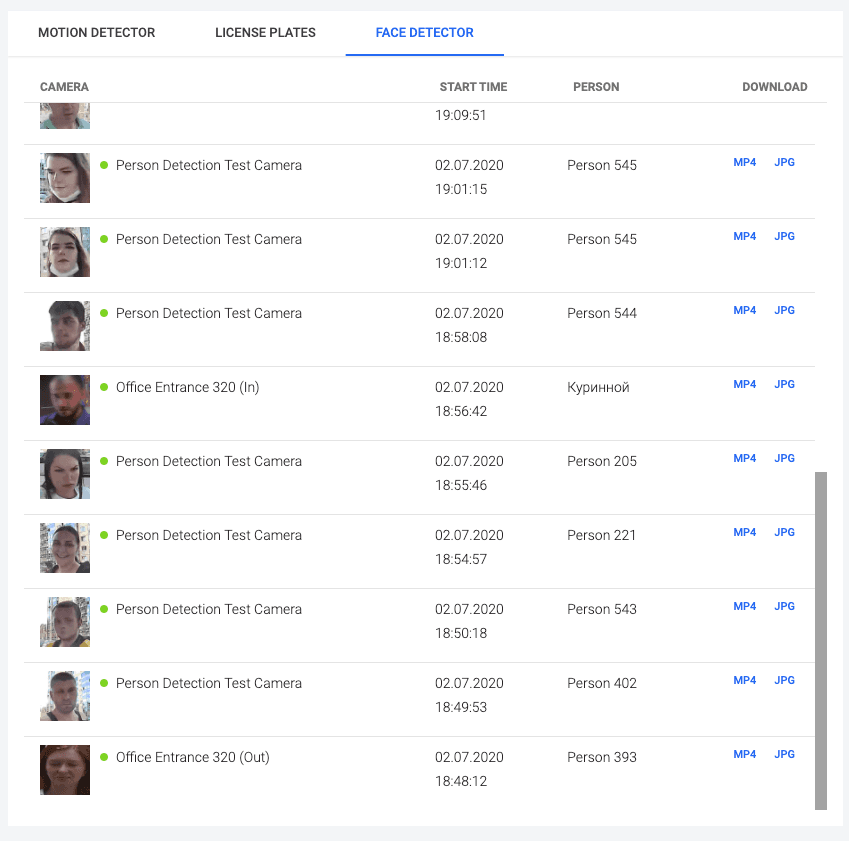Download MP4 for the Person 393 event

click(744, 754)
